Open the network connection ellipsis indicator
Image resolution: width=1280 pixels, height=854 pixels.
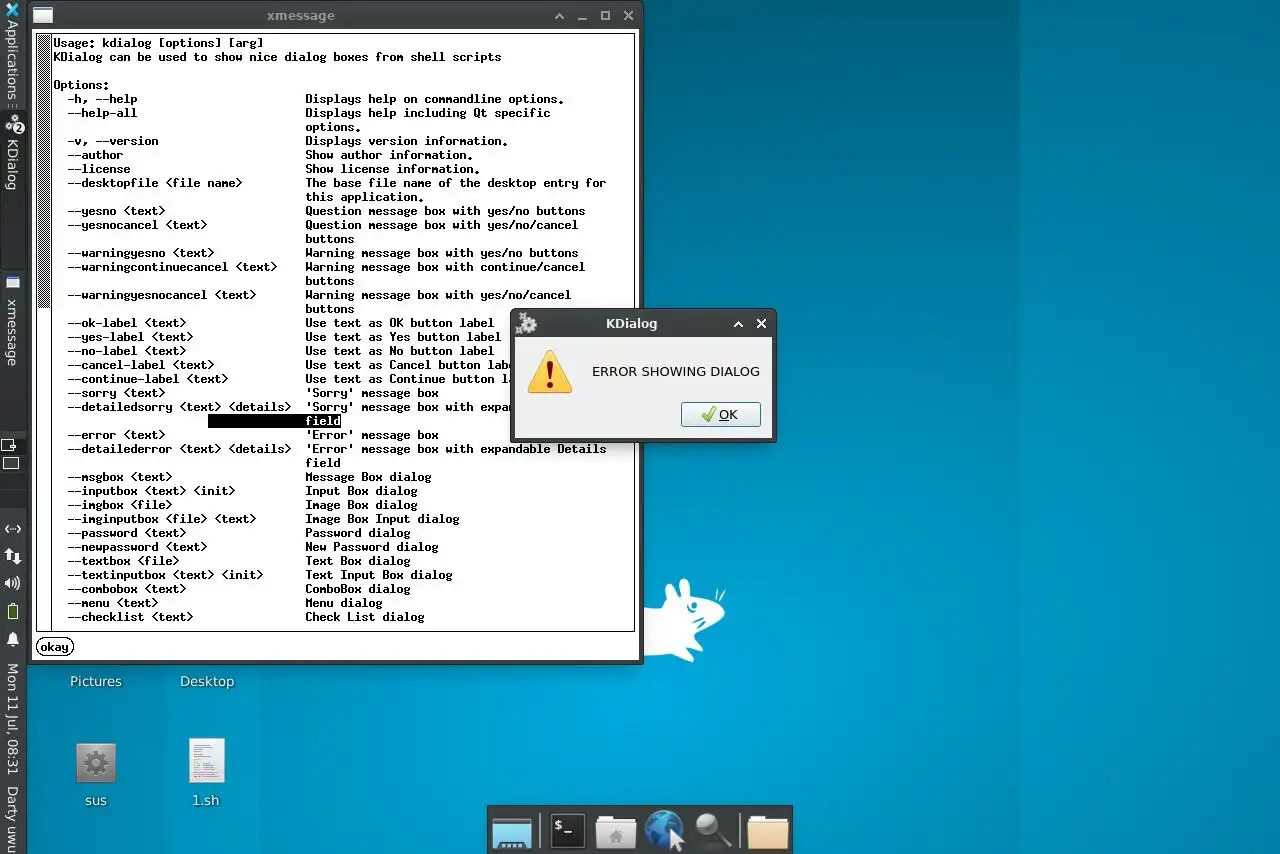tap(13, 529)
